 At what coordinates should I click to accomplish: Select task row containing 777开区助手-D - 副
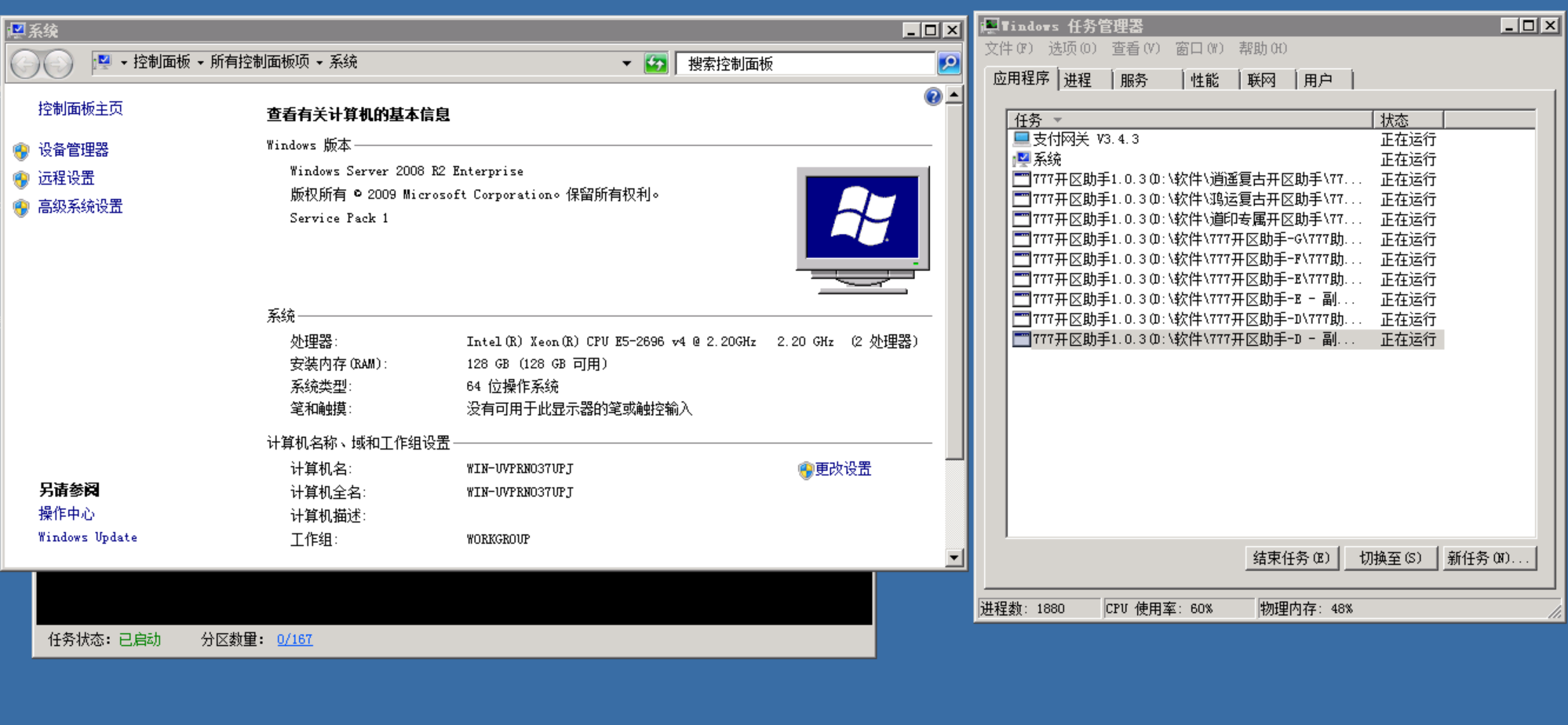click(1227, 340)
